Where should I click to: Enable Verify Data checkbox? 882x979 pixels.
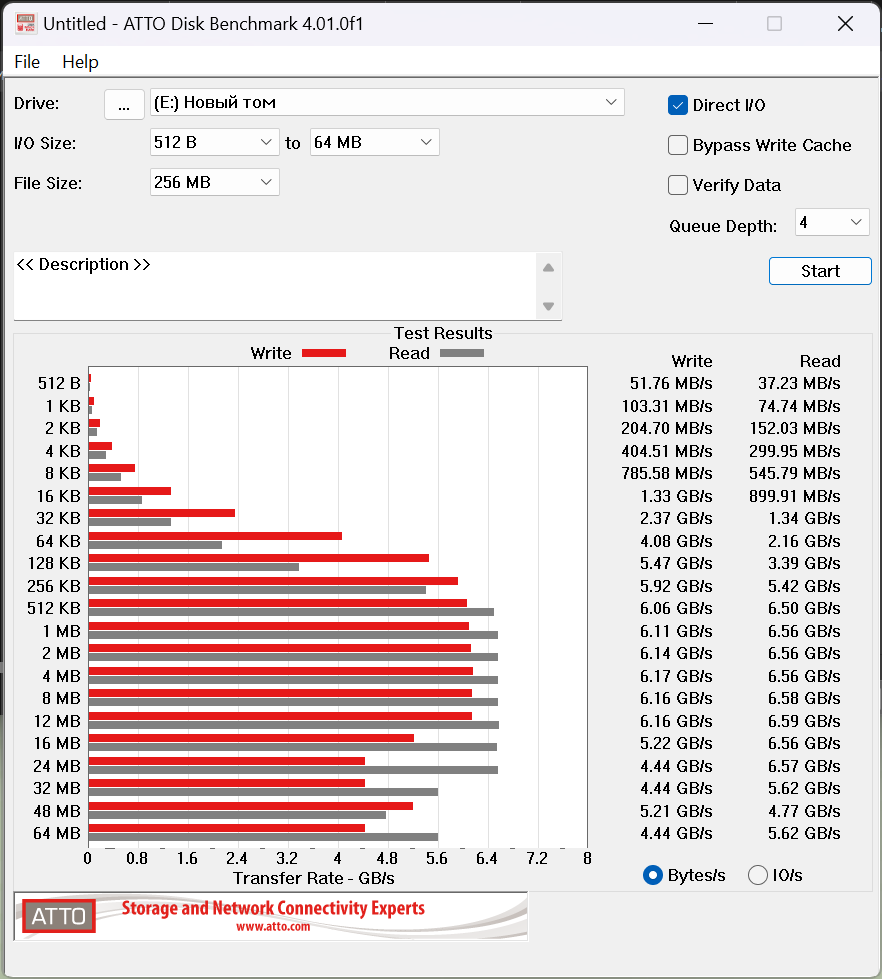click(x=678, y=185)
